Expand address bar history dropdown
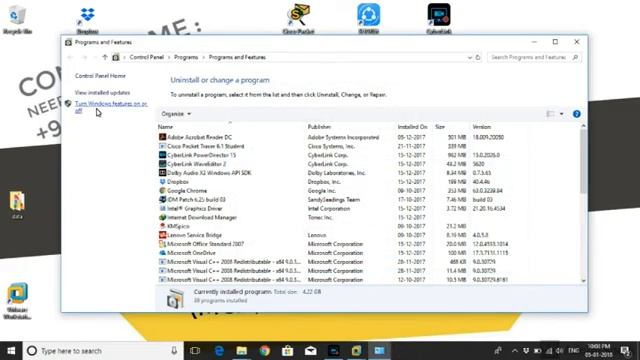 (x=469, y=58)
